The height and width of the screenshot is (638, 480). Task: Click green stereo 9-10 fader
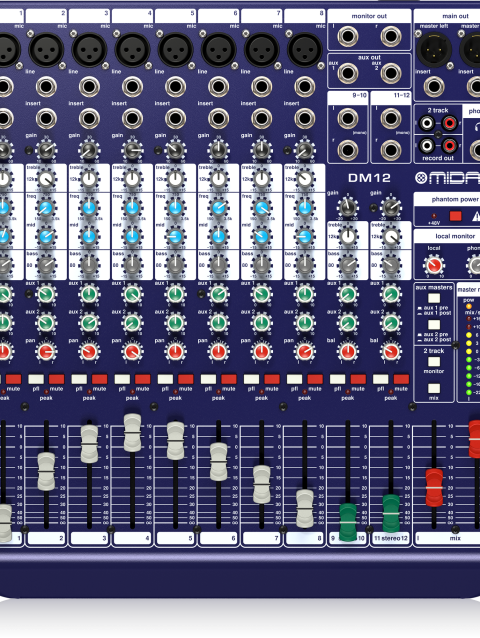[x=348, y=522]
